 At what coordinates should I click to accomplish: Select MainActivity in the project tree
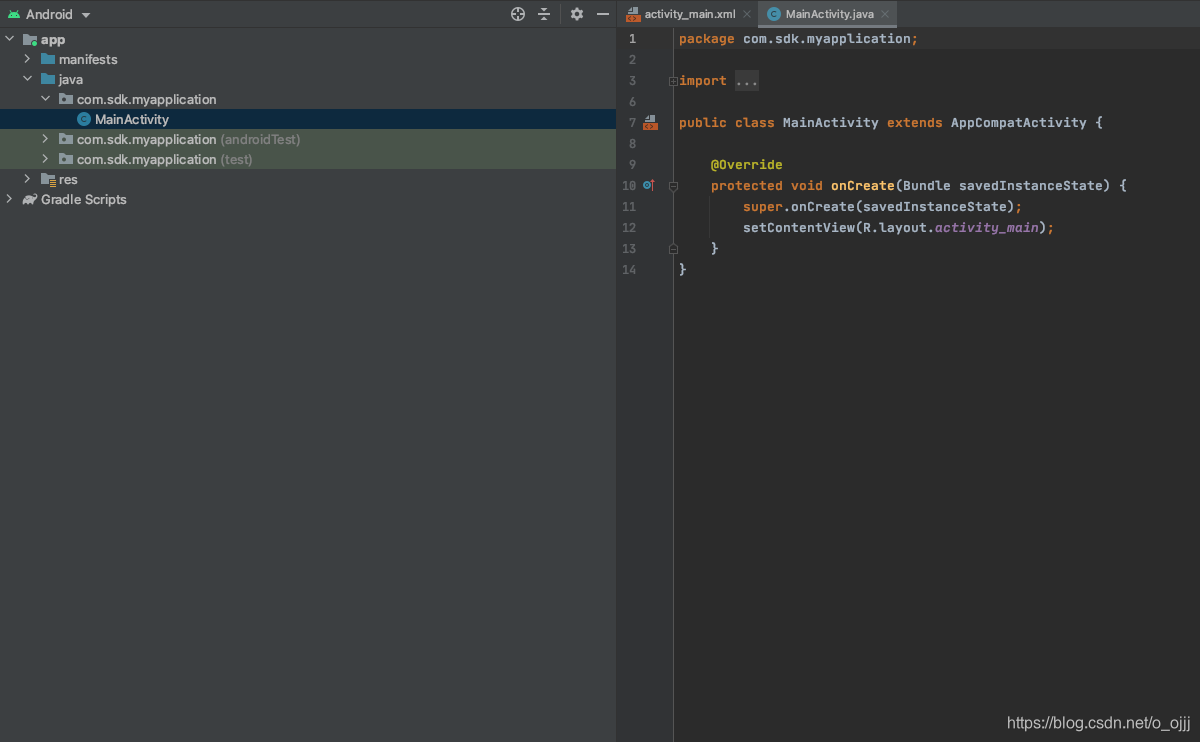tap(308, 119)
